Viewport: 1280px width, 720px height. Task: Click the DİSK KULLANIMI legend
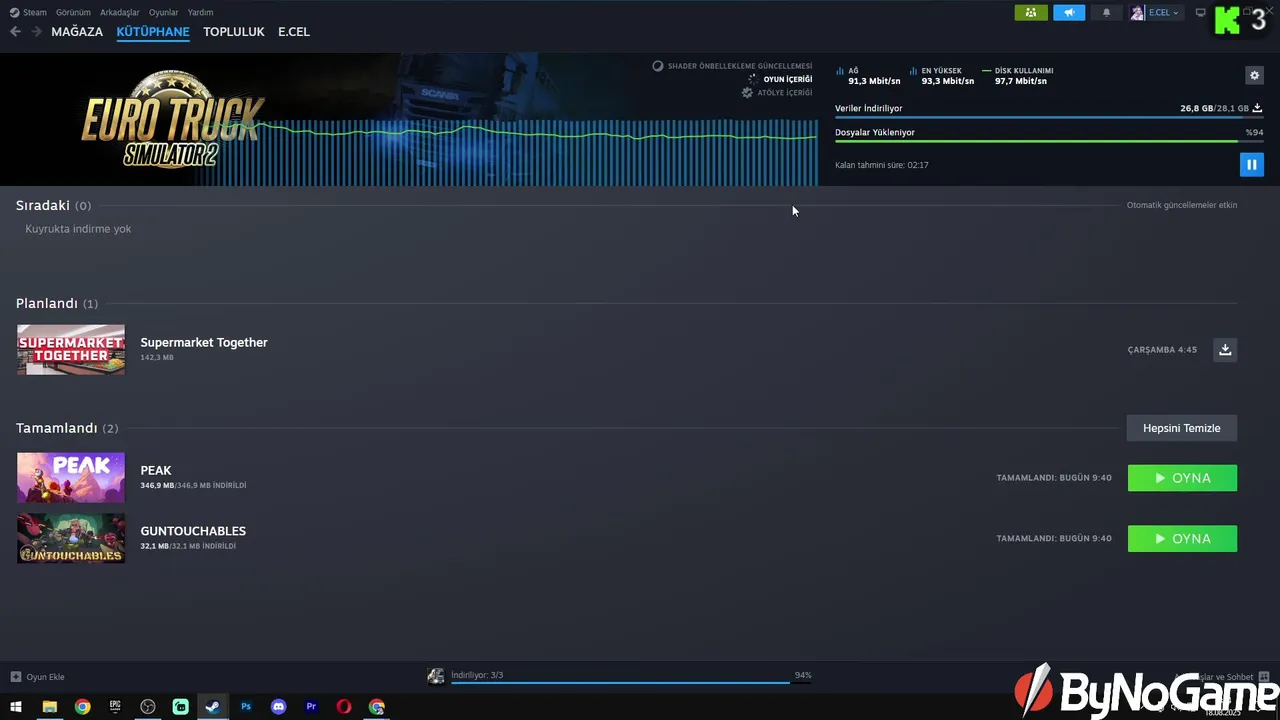pyautogui.click(x=1018, y=76)
